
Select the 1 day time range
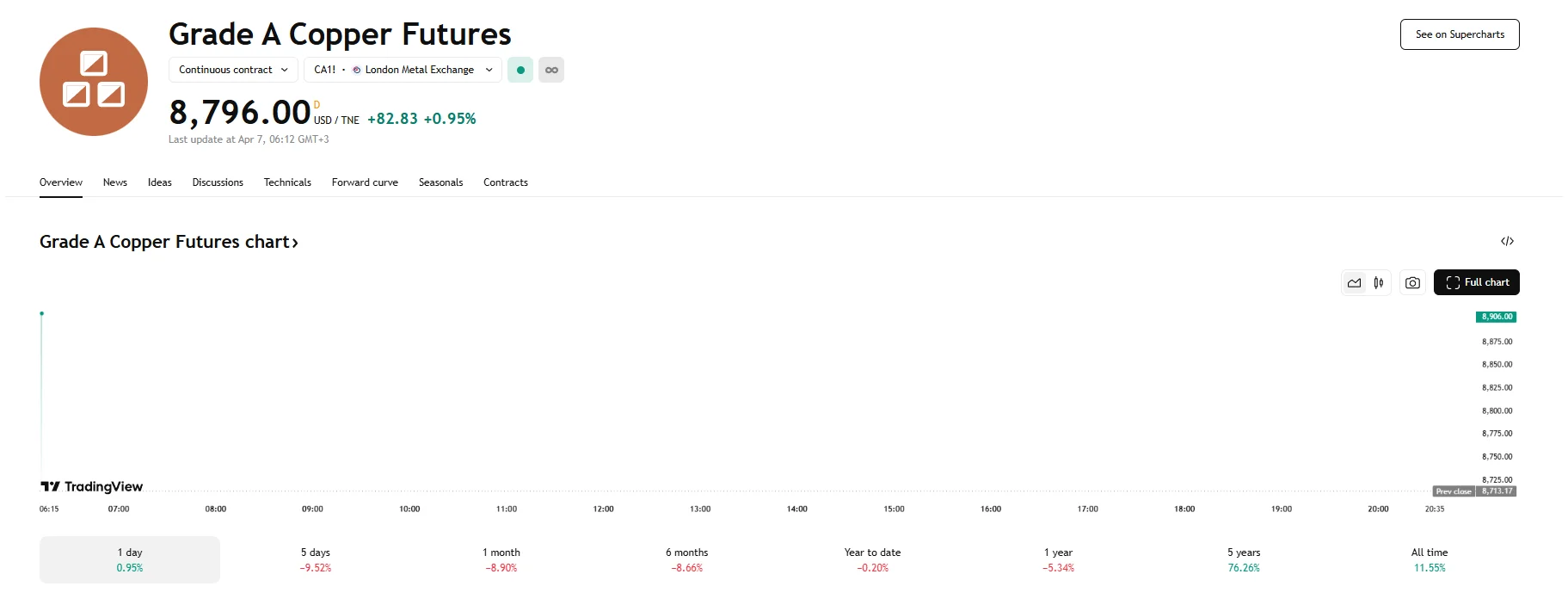[x=130, y=559]
